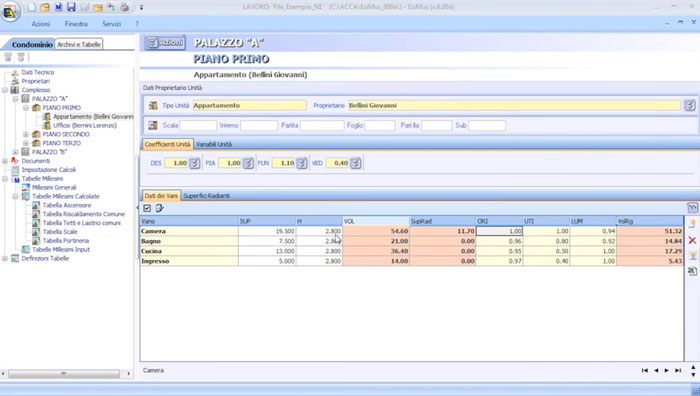Open Tabella Ascensore
Viewport: 700px width, 396px height.
(x=67, y=205)
